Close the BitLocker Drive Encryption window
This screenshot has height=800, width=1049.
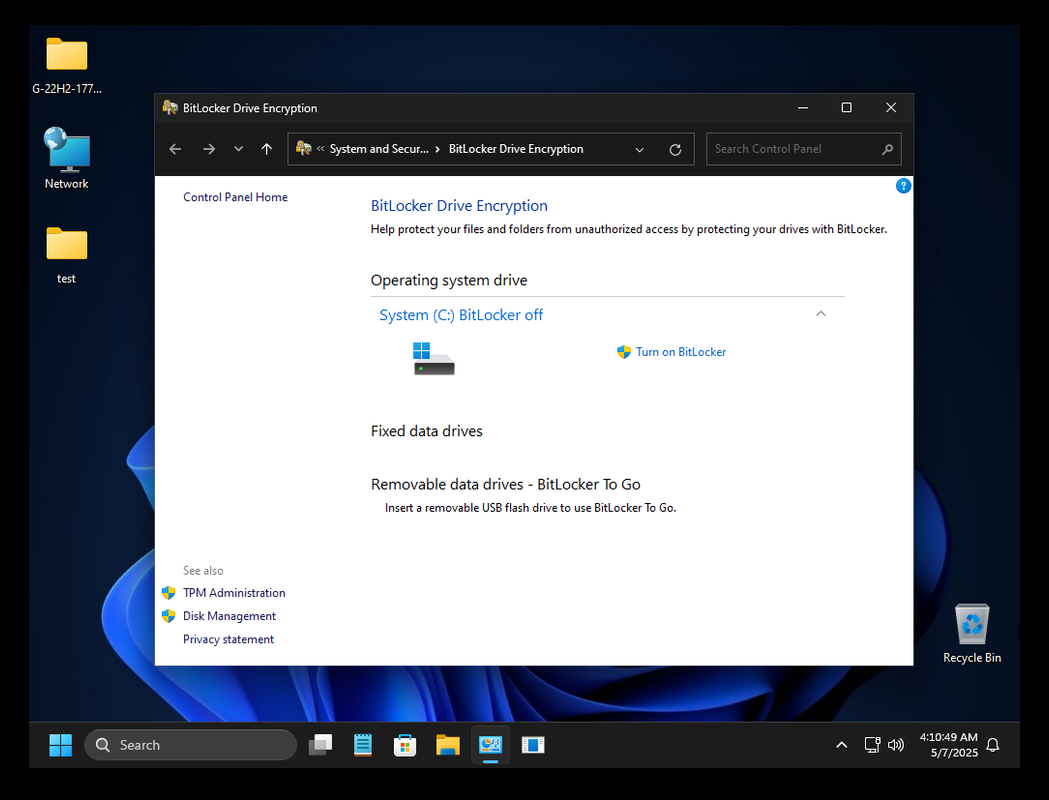click(x=891, y=108)
